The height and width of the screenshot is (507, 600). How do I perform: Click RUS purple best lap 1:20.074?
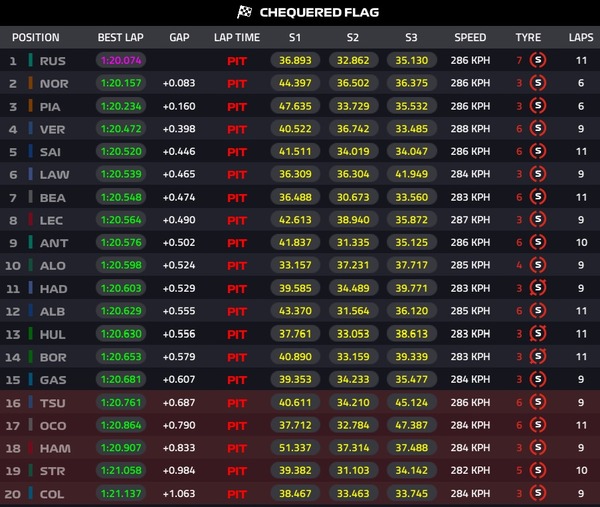(121, 60)
